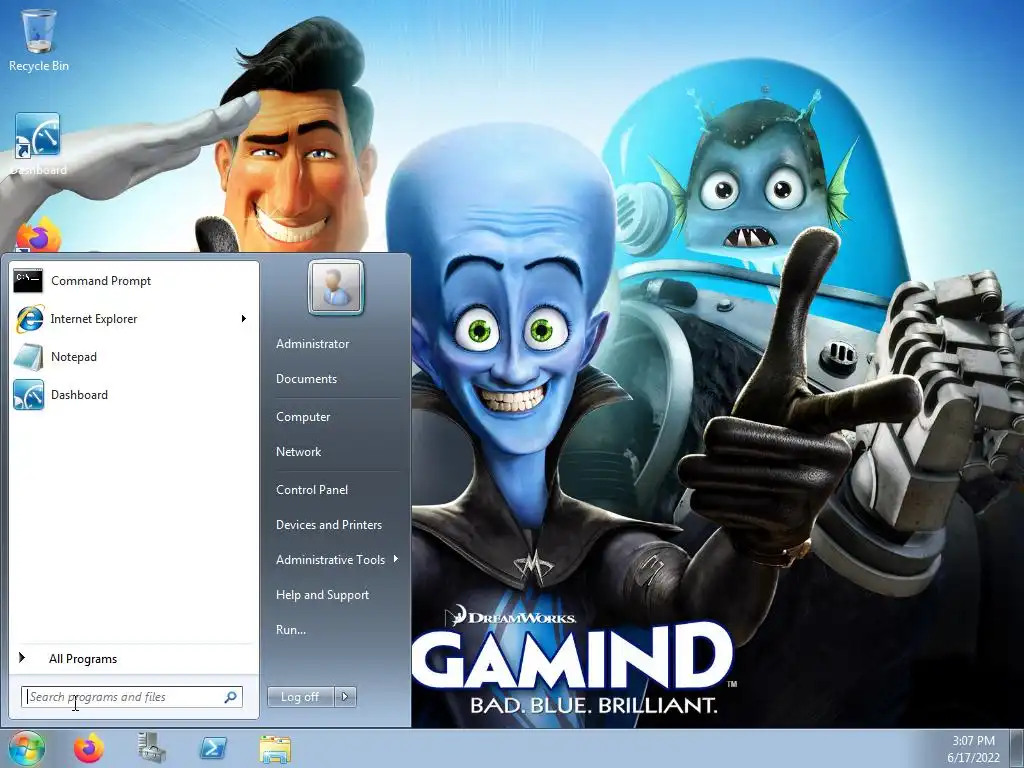Focus the Search programs and files box
Image resolution: width=1024 pixels, height=768 pixels.
[x=131, y=697]
